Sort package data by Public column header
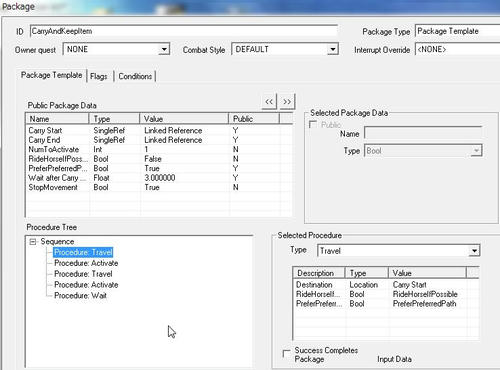The width and height of the screenshot is (500, 370). [254, 119]
